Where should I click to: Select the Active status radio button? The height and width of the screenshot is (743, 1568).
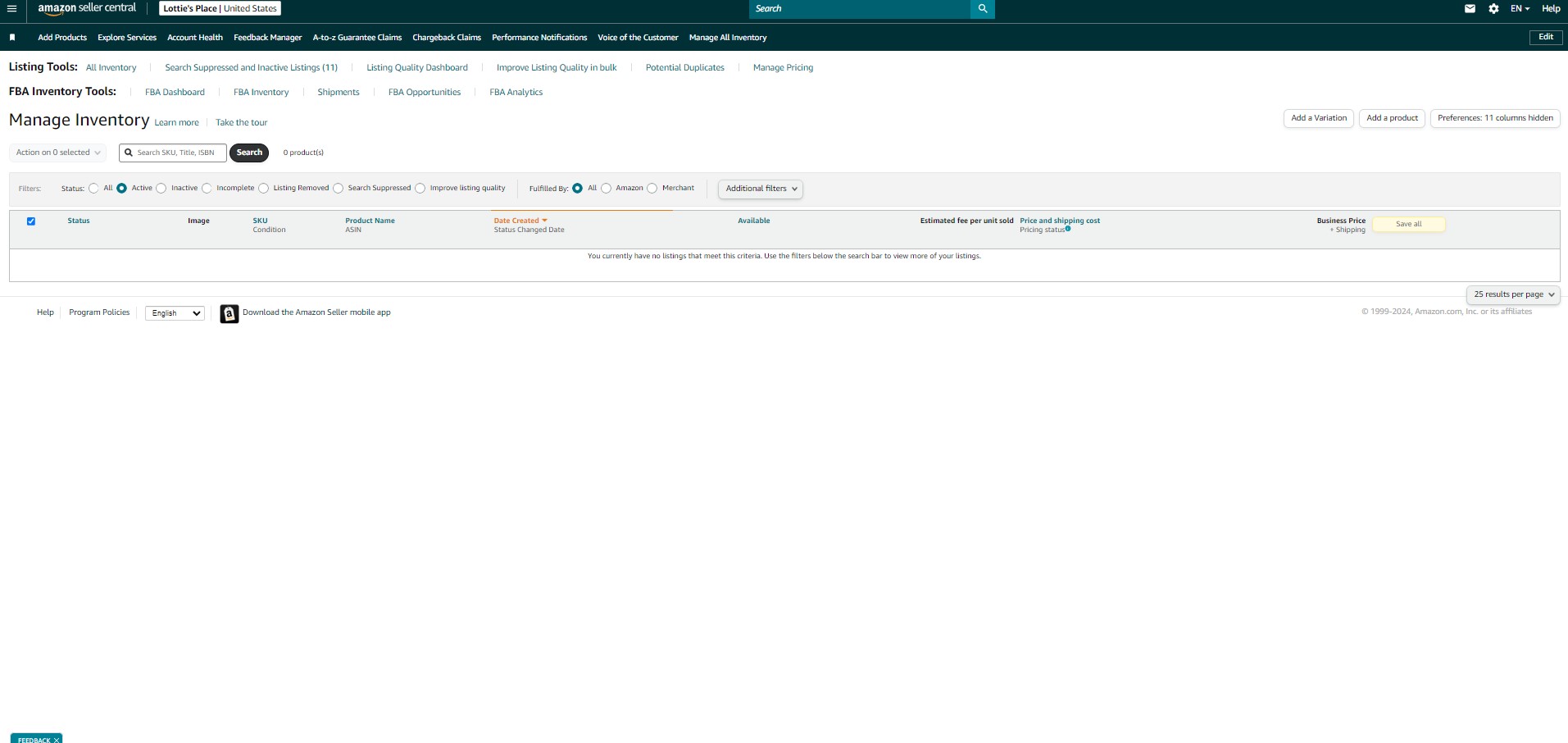[x=121, y=189]
